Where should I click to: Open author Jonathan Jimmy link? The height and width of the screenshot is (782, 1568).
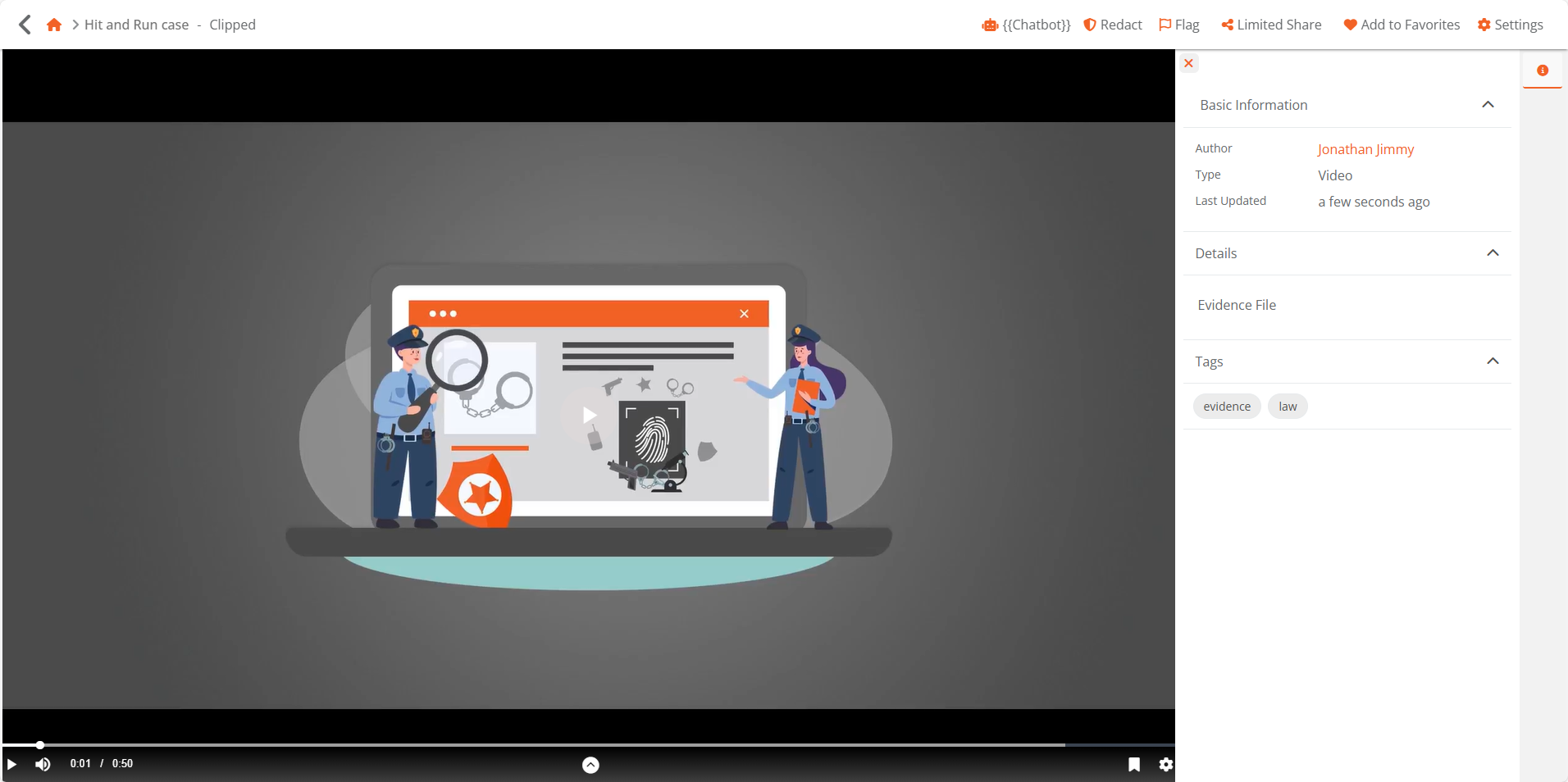click(1365, 149)
